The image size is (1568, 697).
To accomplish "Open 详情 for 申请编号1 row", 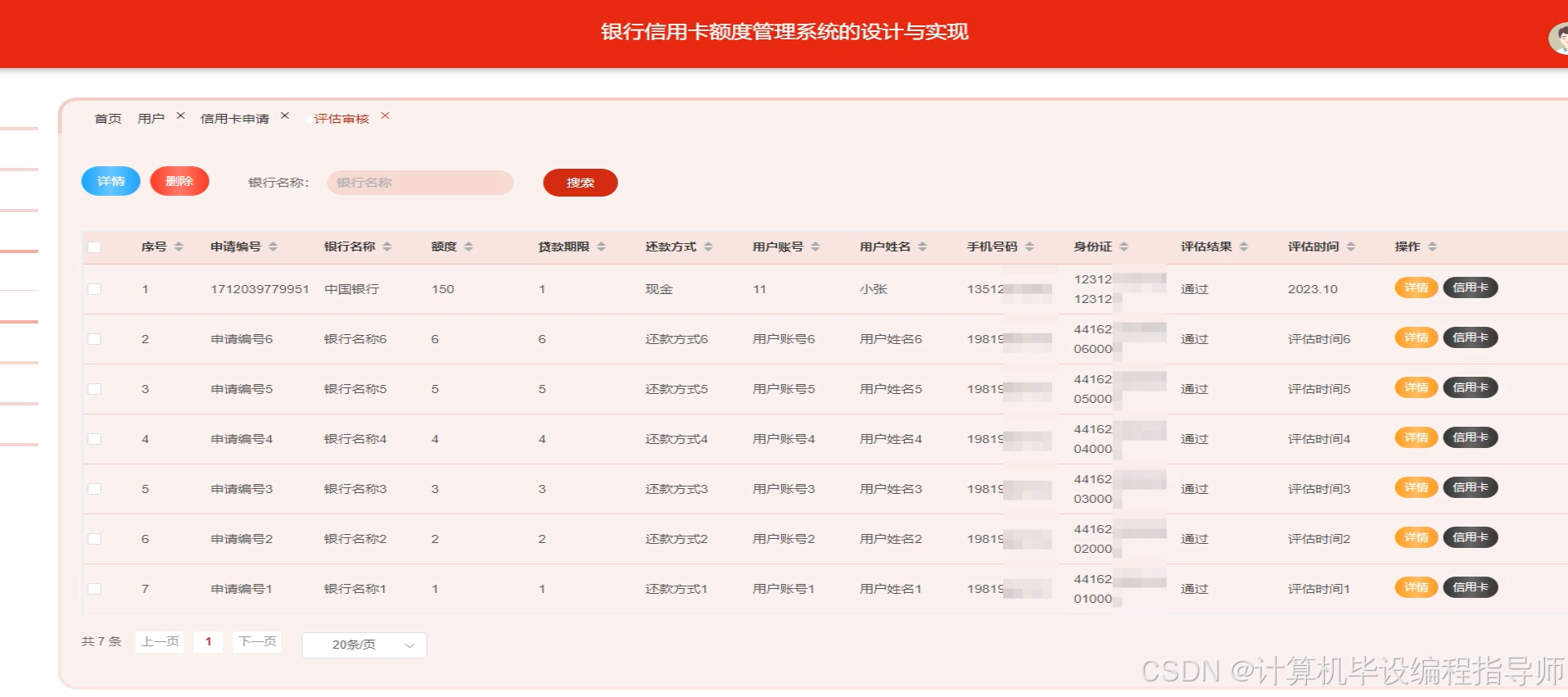I will (1417, 587).
